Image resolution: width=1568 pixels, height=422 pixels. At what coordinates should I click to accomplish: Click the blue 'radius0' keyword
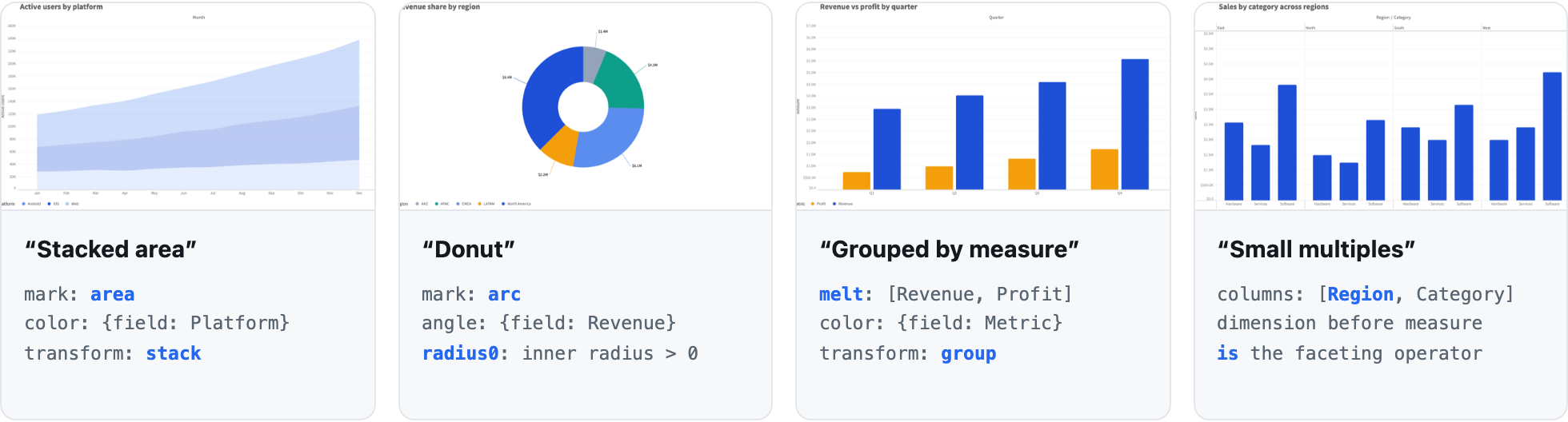click(462, 353)
